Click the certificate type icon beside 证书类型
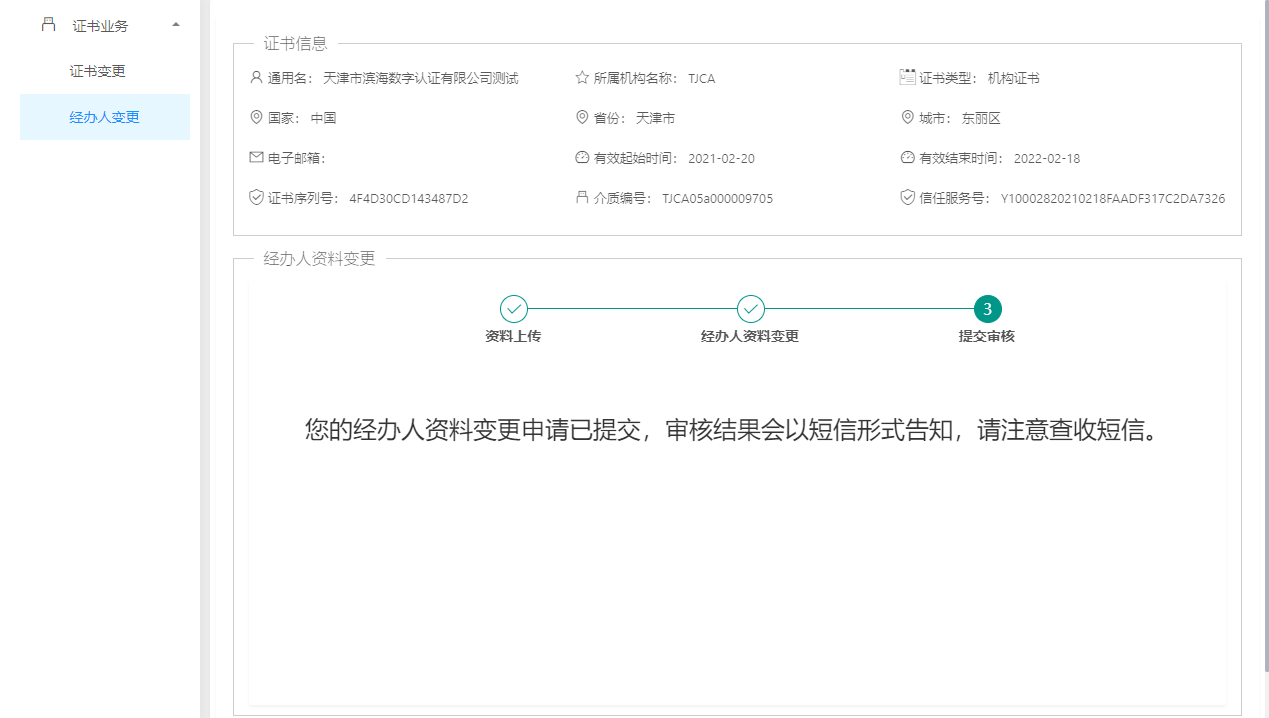Viewport: 1269px width, 718px height. [x=907, y=77]
